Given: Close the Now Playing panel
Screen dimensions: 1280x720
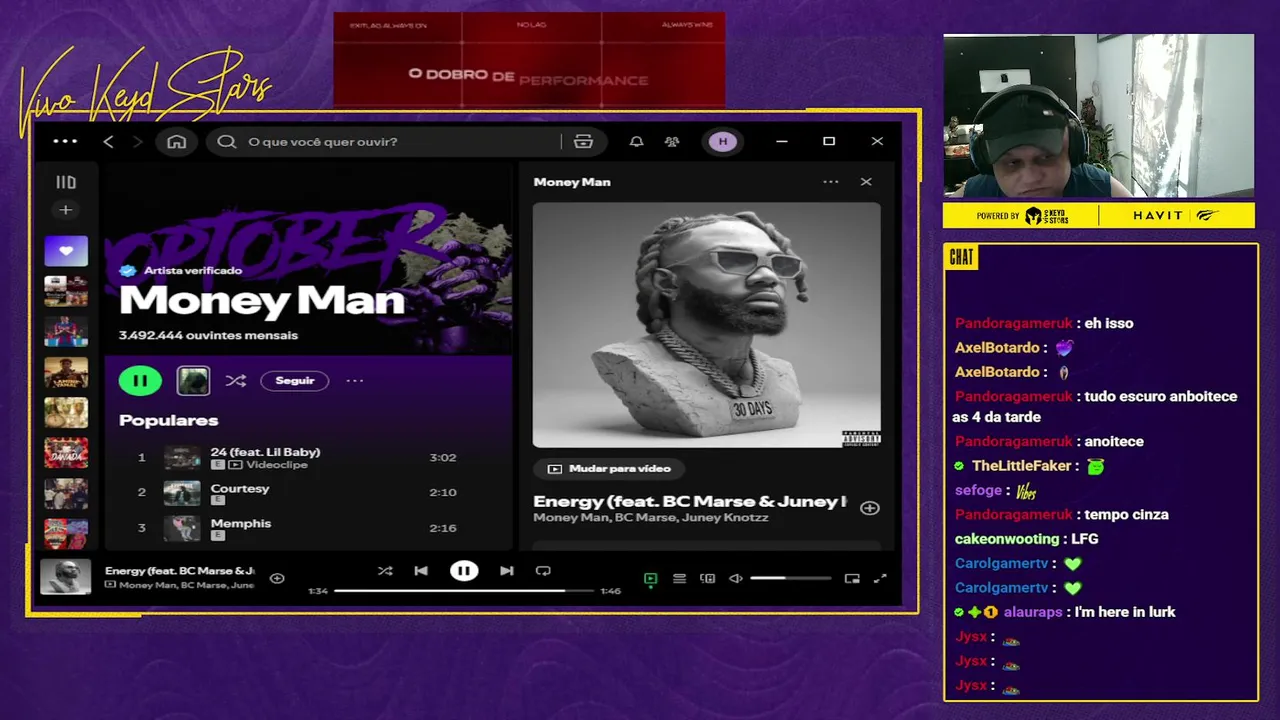Looking at the screenshot, I should pos(866,182).
